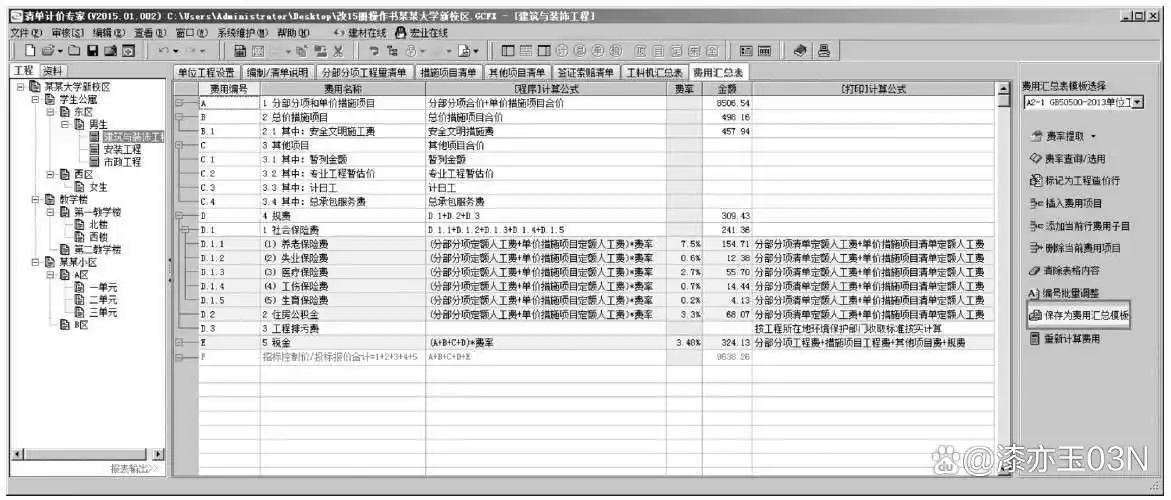
Task: Click the printer icon at toolbar end
Action: click(x=823, y=51)
